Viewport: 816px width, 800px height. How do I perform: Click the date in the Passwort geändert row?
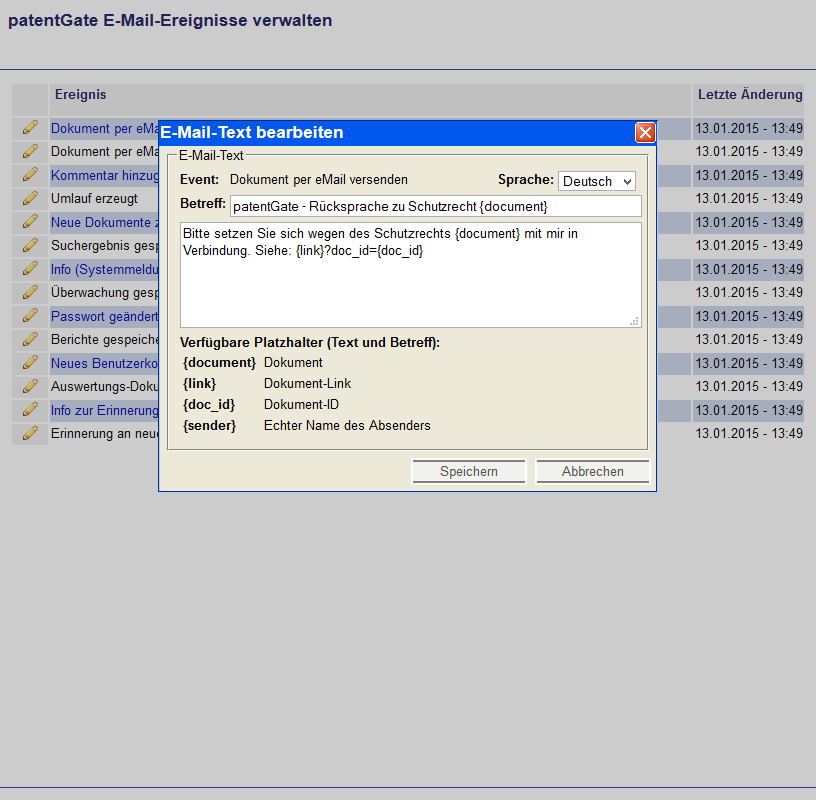coord(749,316)
